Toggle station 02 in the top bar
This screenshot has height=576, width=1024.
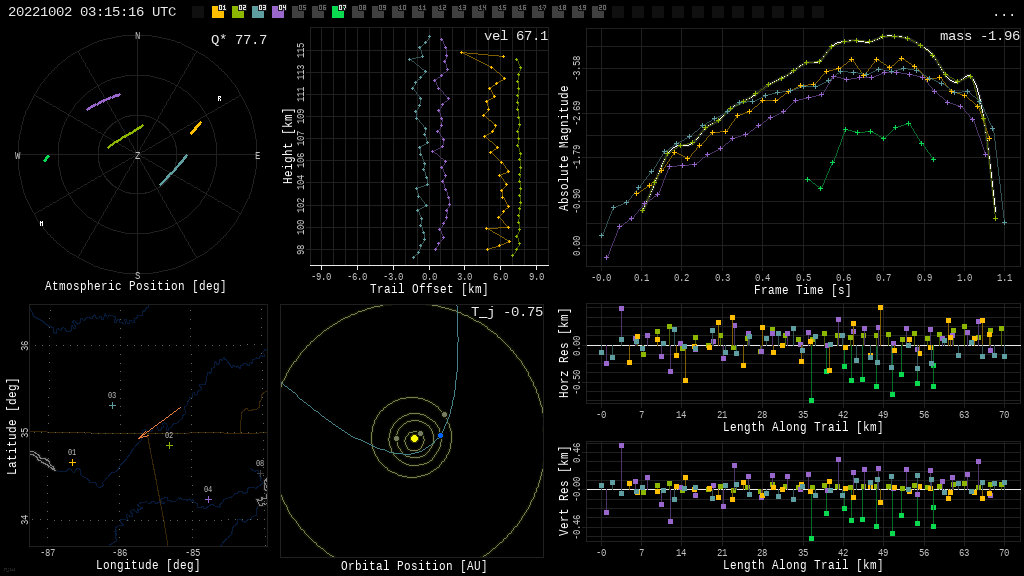coord(238,11)
